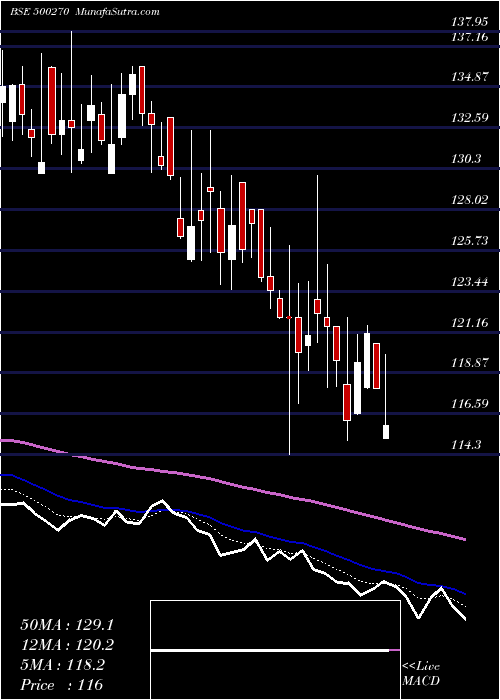Select the 5MA : 118.2 readout
500x700 pixels.
62,665
